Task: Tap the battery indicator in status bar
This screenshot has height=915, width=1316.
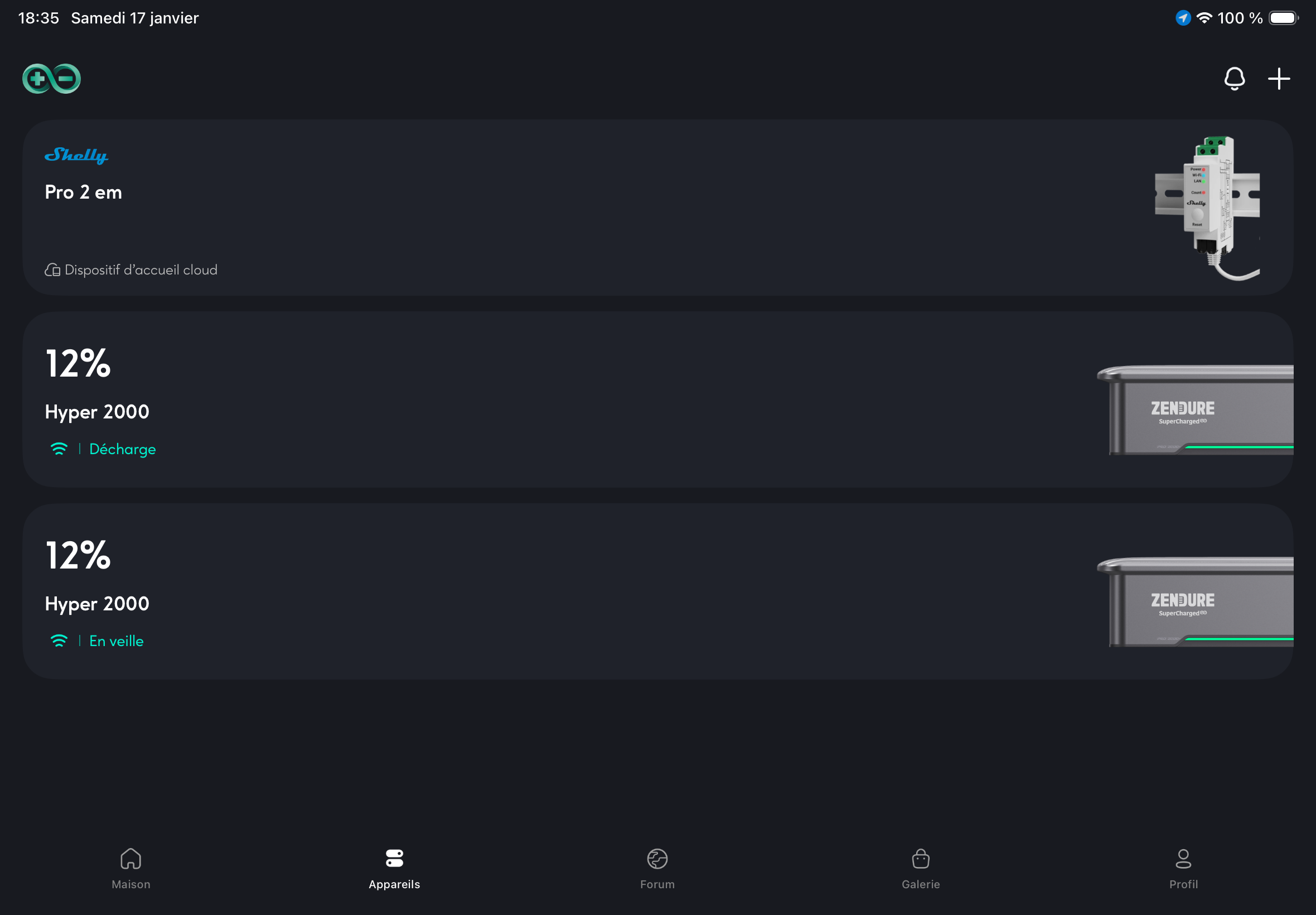Action: [1283, 18]
